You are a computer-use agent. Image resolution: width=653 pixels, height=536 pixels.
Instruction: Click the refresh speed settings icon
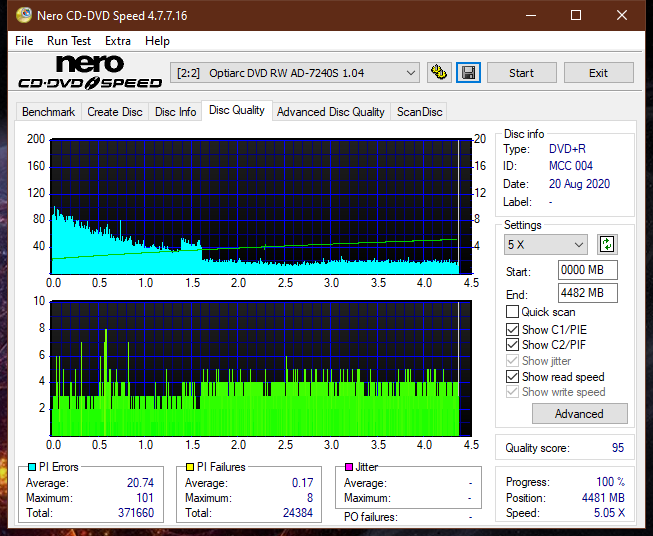pyautogui.click(x=607, y=244)
